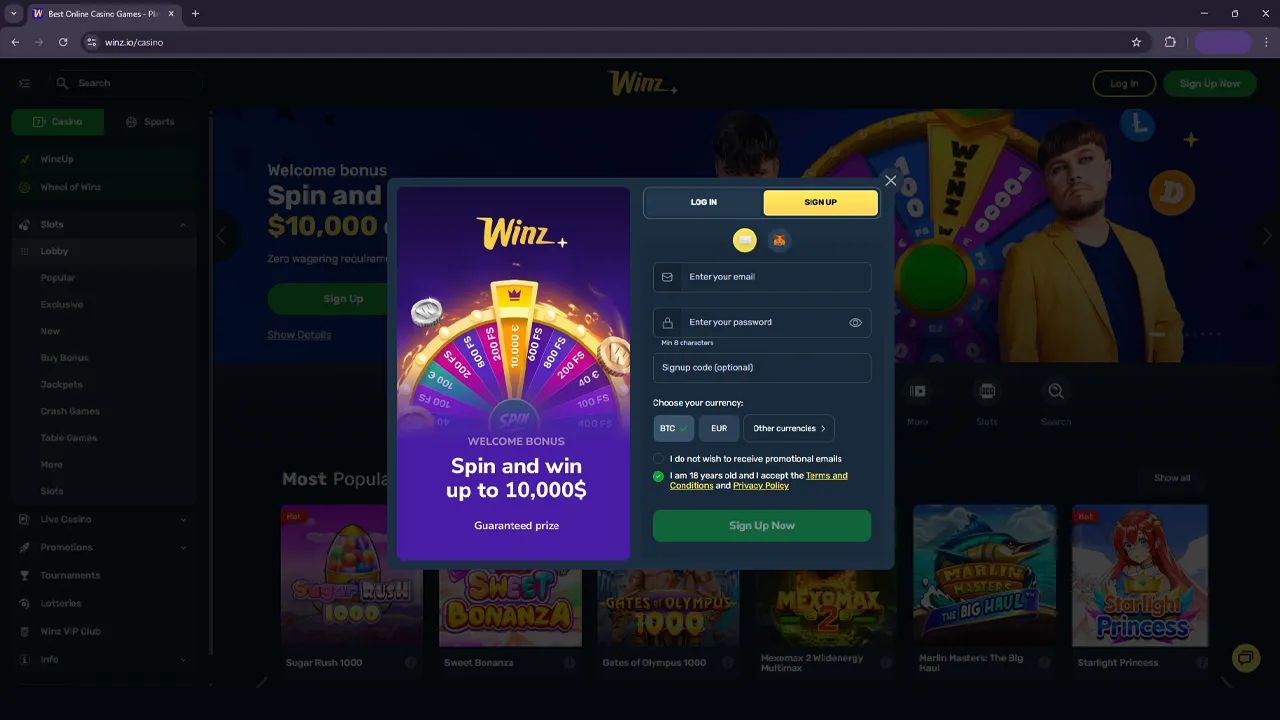Switch to the LOG IN tab

pyautogui.click(x=704, y=202)
